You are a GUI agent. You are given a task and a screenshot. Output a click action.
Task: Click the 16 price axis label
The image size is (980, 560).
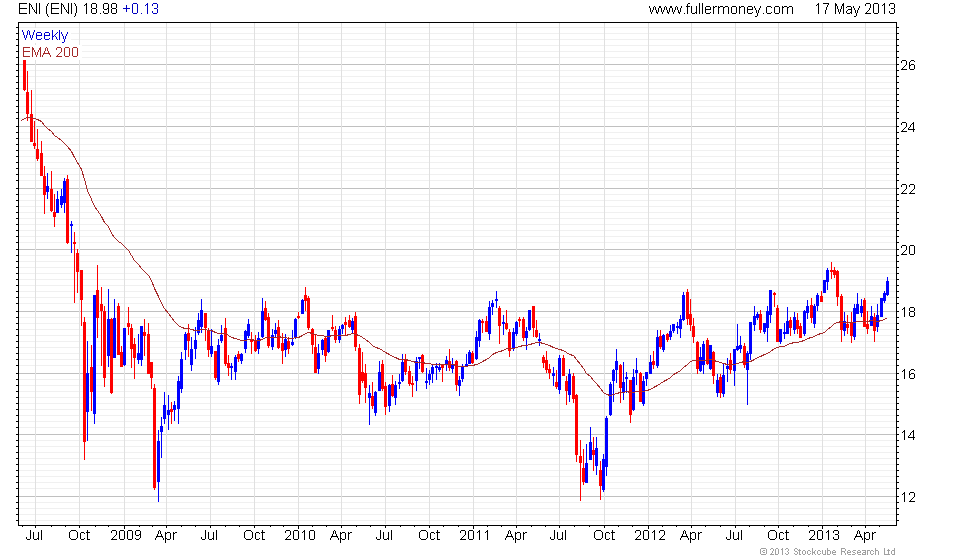pos(908,374)
